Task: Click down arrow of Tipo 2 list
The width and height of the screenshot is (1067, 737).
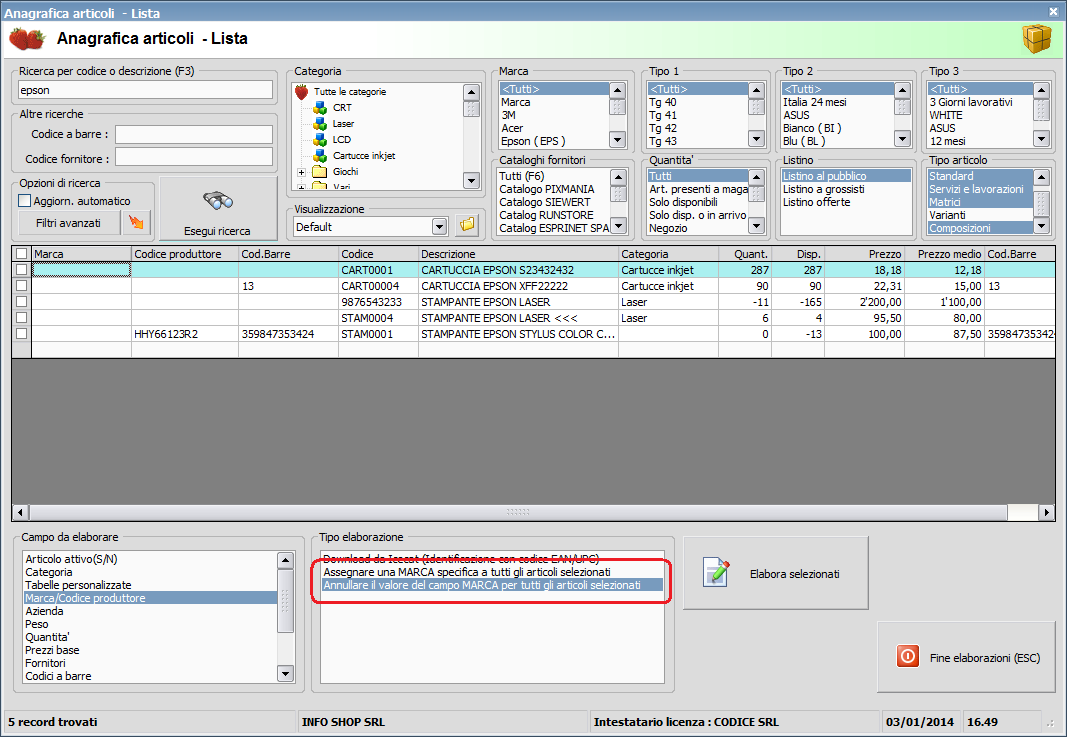Action: [x=902, y=138]
